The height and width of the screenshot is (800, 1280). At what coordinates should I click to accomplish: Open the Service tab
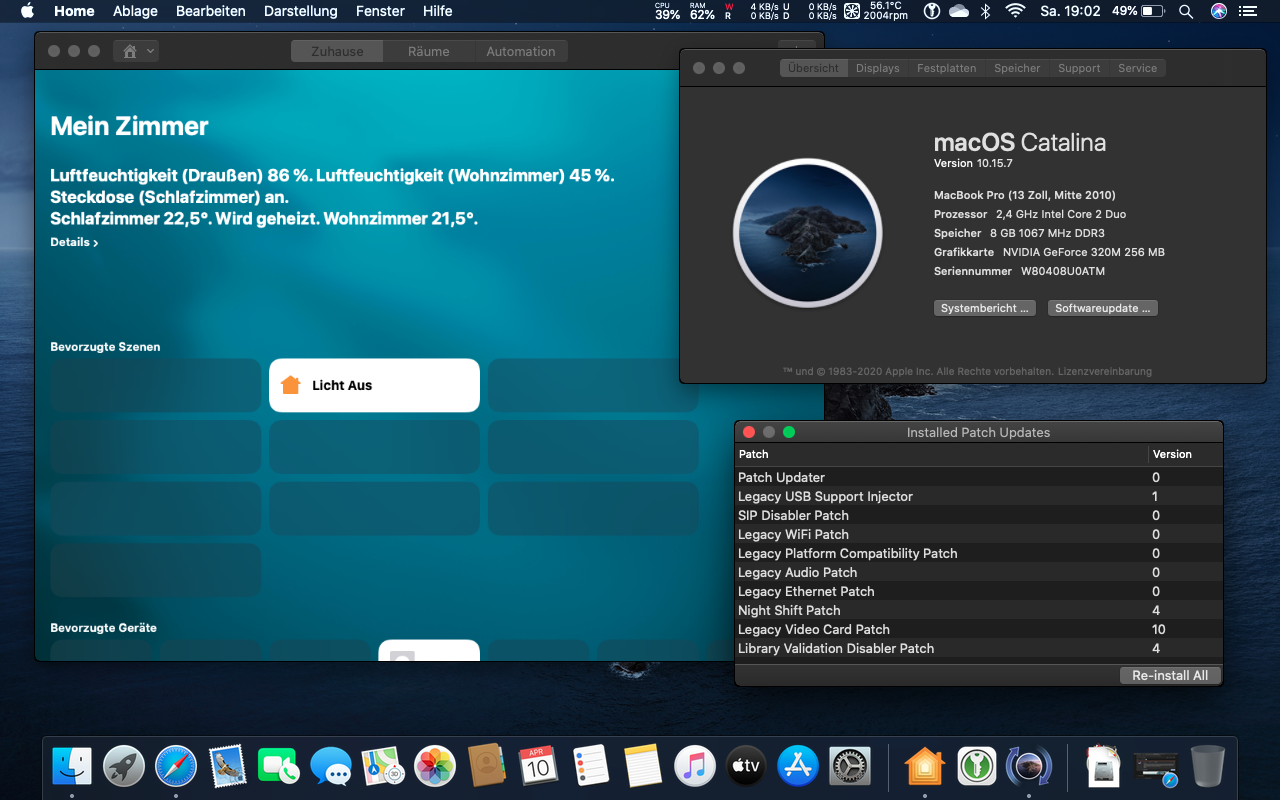tap(1137, 68)
